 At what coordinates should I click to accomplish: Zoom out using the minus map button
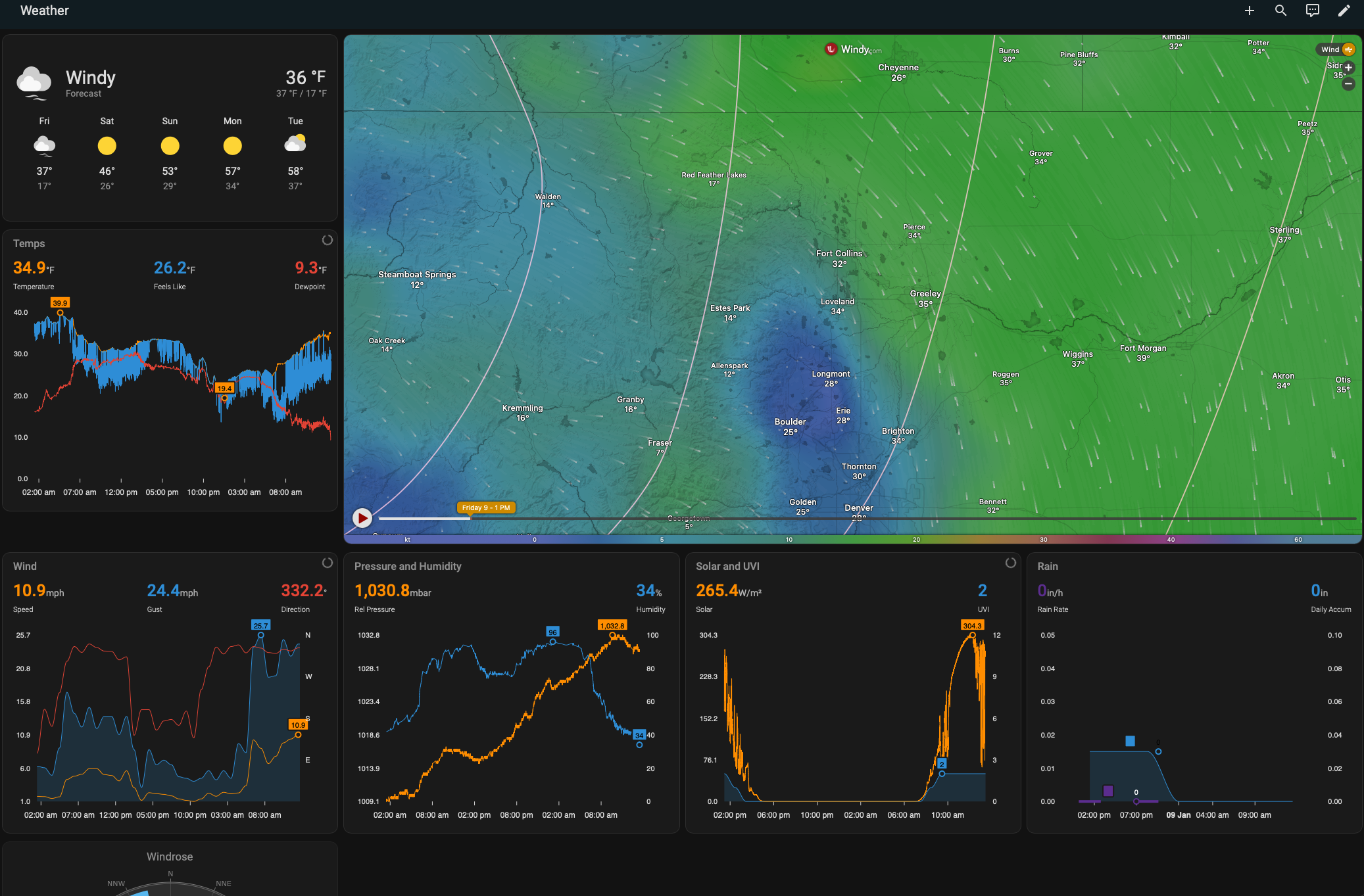click(1348, 83)
